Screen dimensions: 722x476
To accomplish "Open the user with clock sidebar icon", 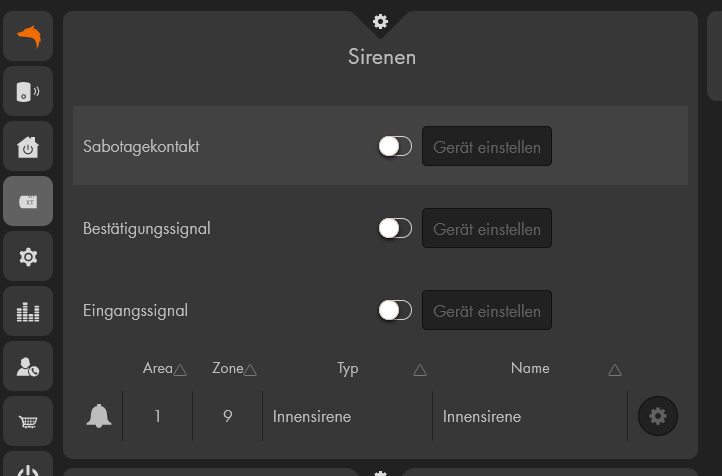I will click(x=28, y=367).
